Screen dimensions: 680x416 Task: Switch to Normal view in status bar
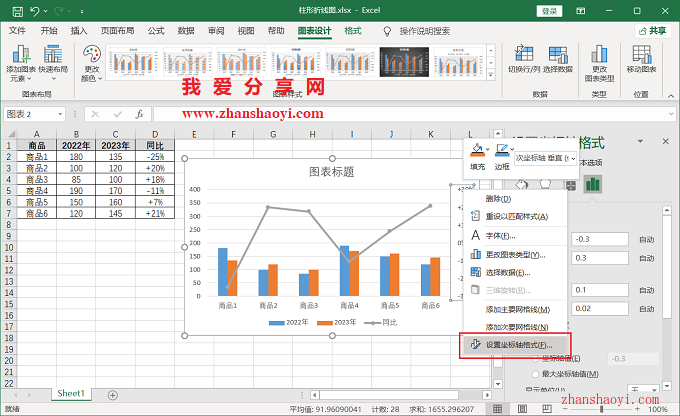click(x=497, y=409)
